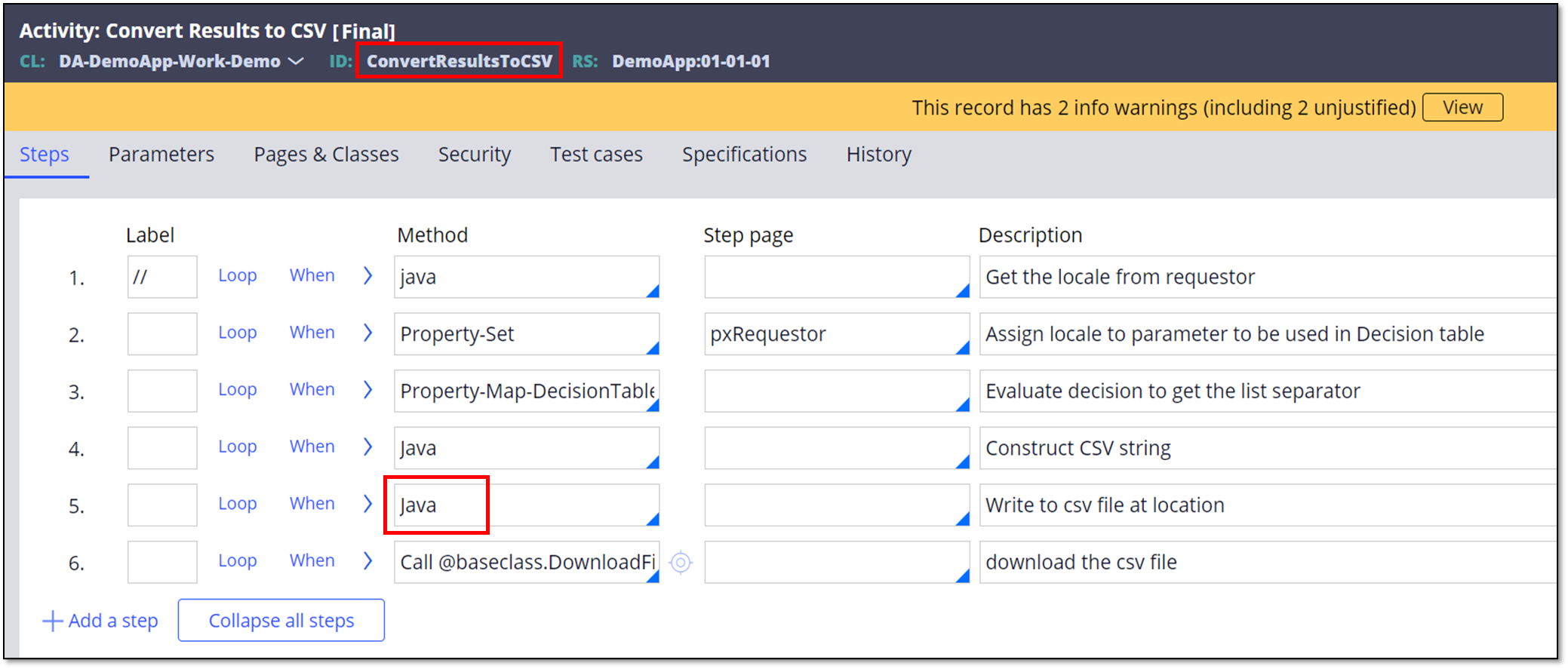
Task: Open the class dropdown next to DA-DemoApp-Work-Demo
Action: click(297, 61)
